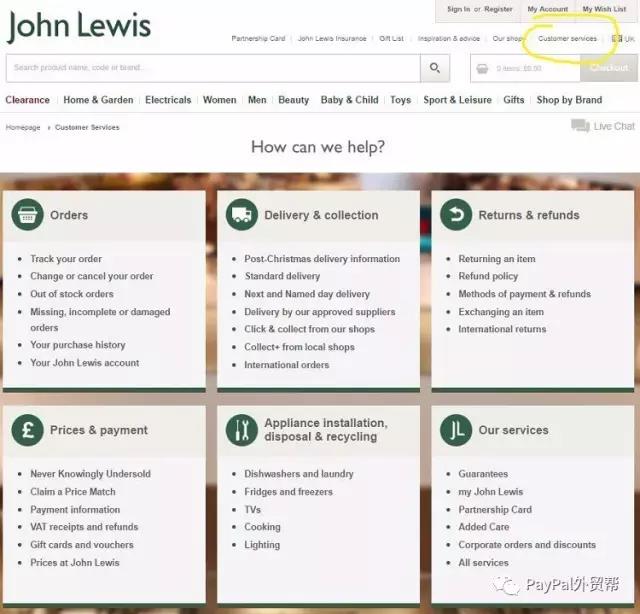Open Post-Christmas delivery information

click(x=322, y=259)
